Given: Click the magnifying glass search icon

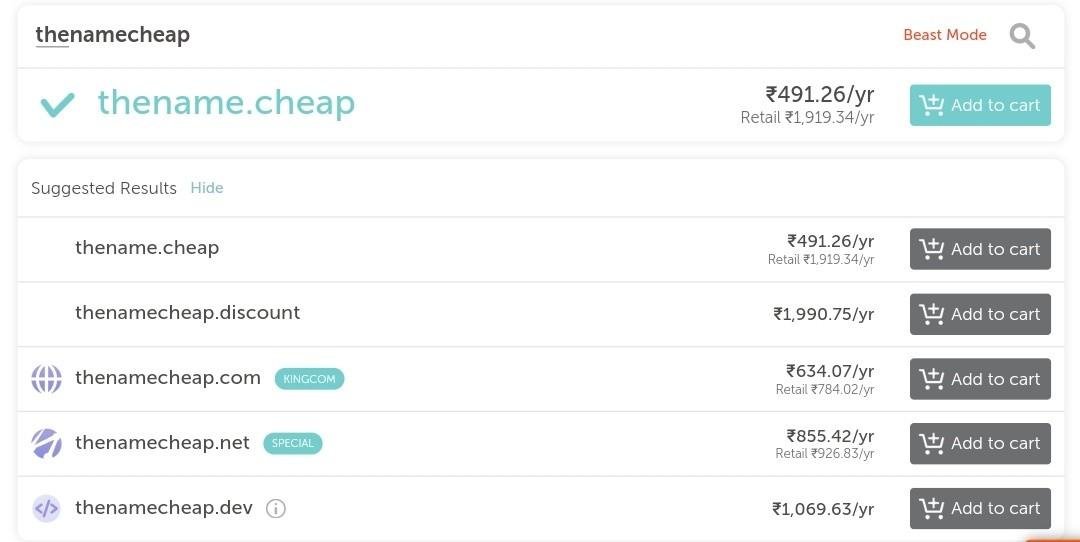Looking at the screenshot, I should (1022, 36).
